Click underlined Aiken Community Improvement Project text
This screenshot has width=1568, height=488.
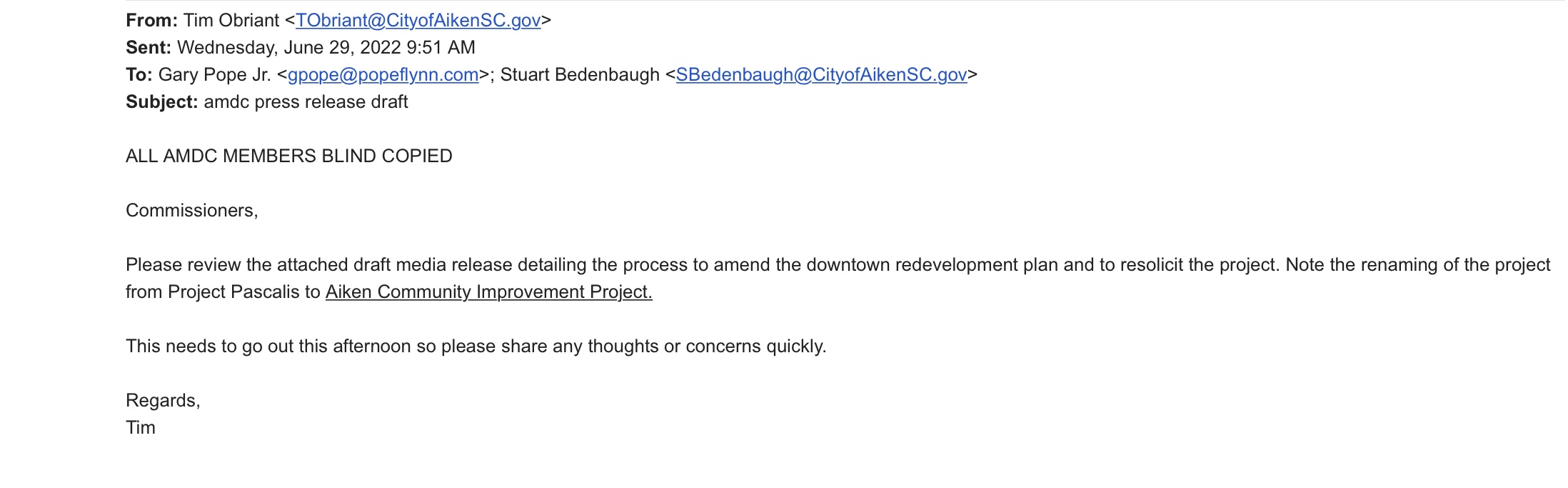point(489,292)
